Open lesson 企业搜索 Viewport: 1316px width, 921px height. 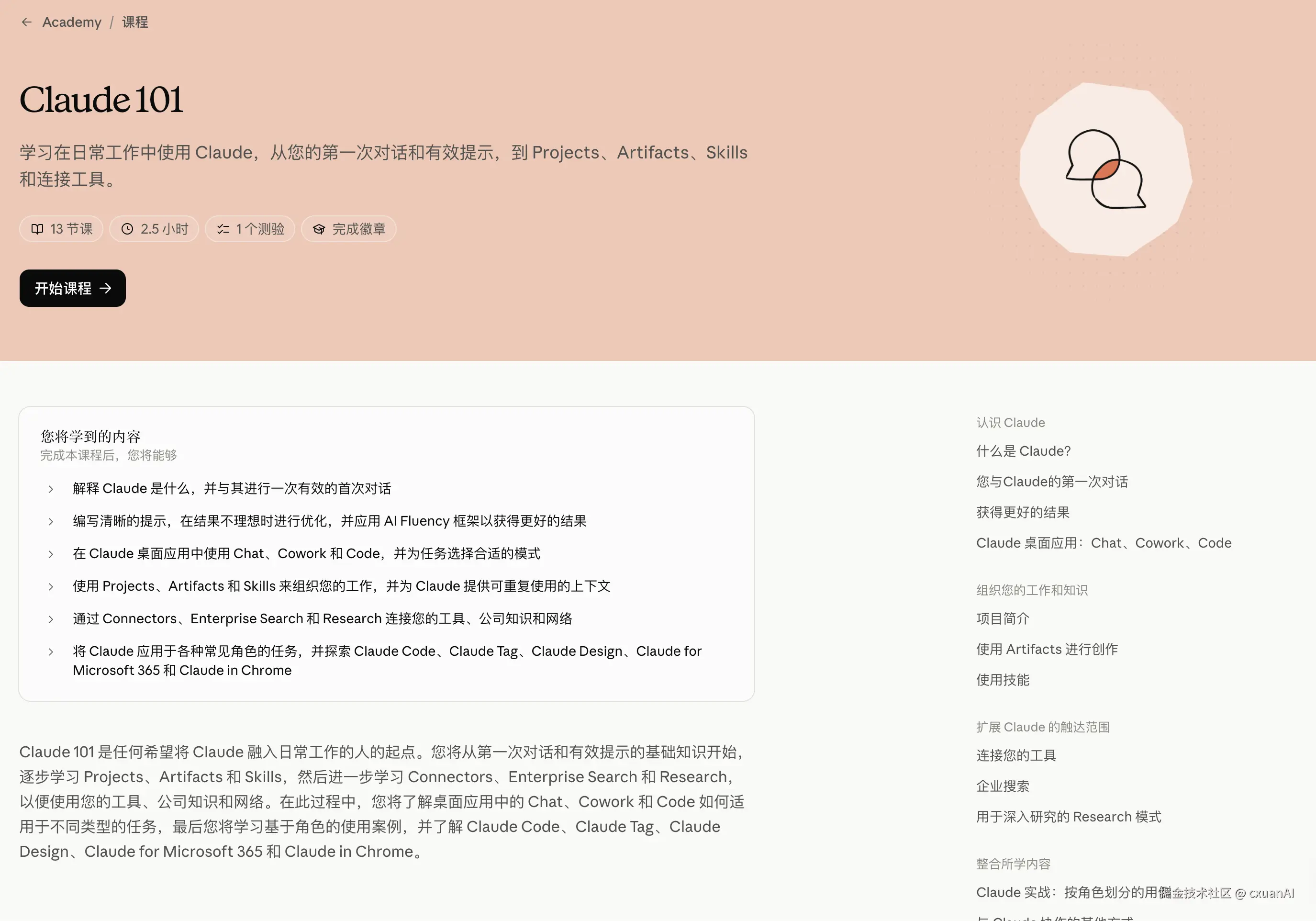click(x=1003, y=786)
